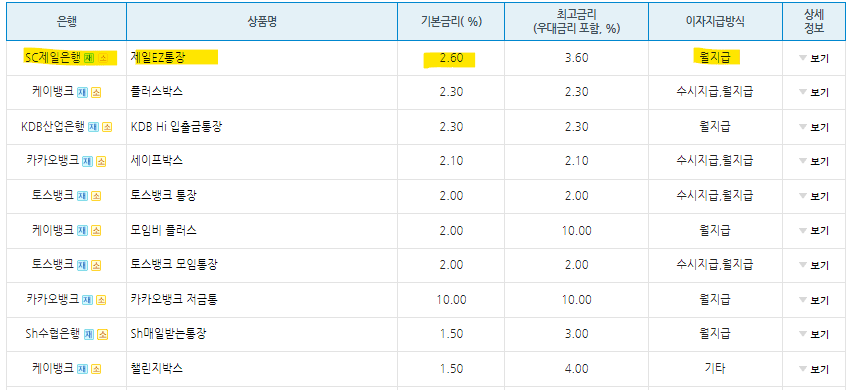The width and height of the screenshot is (855, 390).
Task: Click the 소 badge beside Sh수협은행
Action: [103, 334]
